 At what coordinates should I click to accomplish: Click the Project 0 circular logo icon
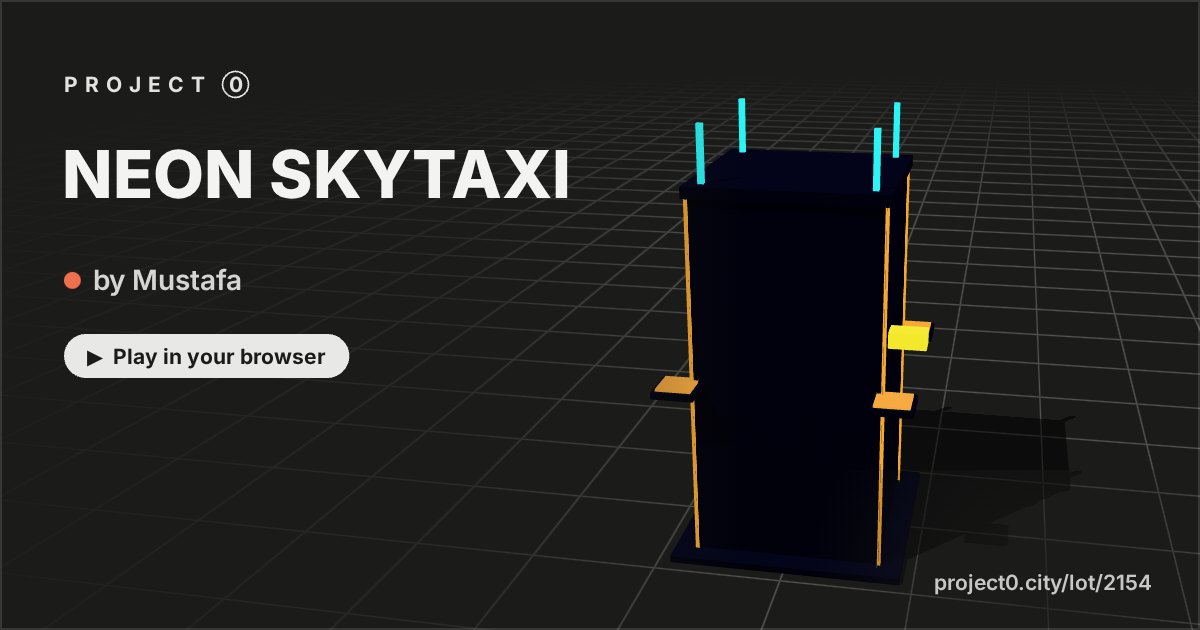coord(235,85)
